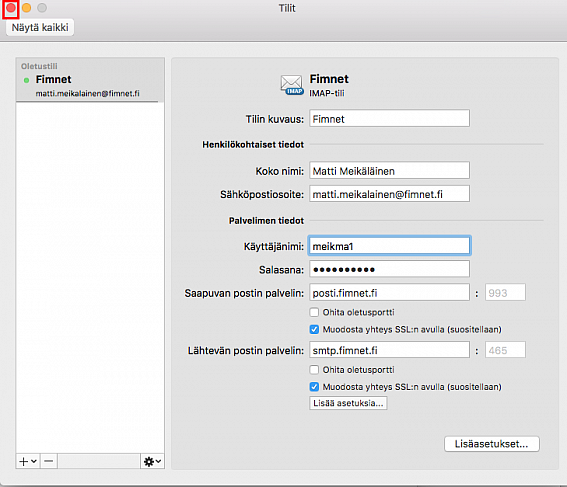This screenshot has height=487, width=567.
Task: Remove the account with the minus button
Action: click(49, 461)
